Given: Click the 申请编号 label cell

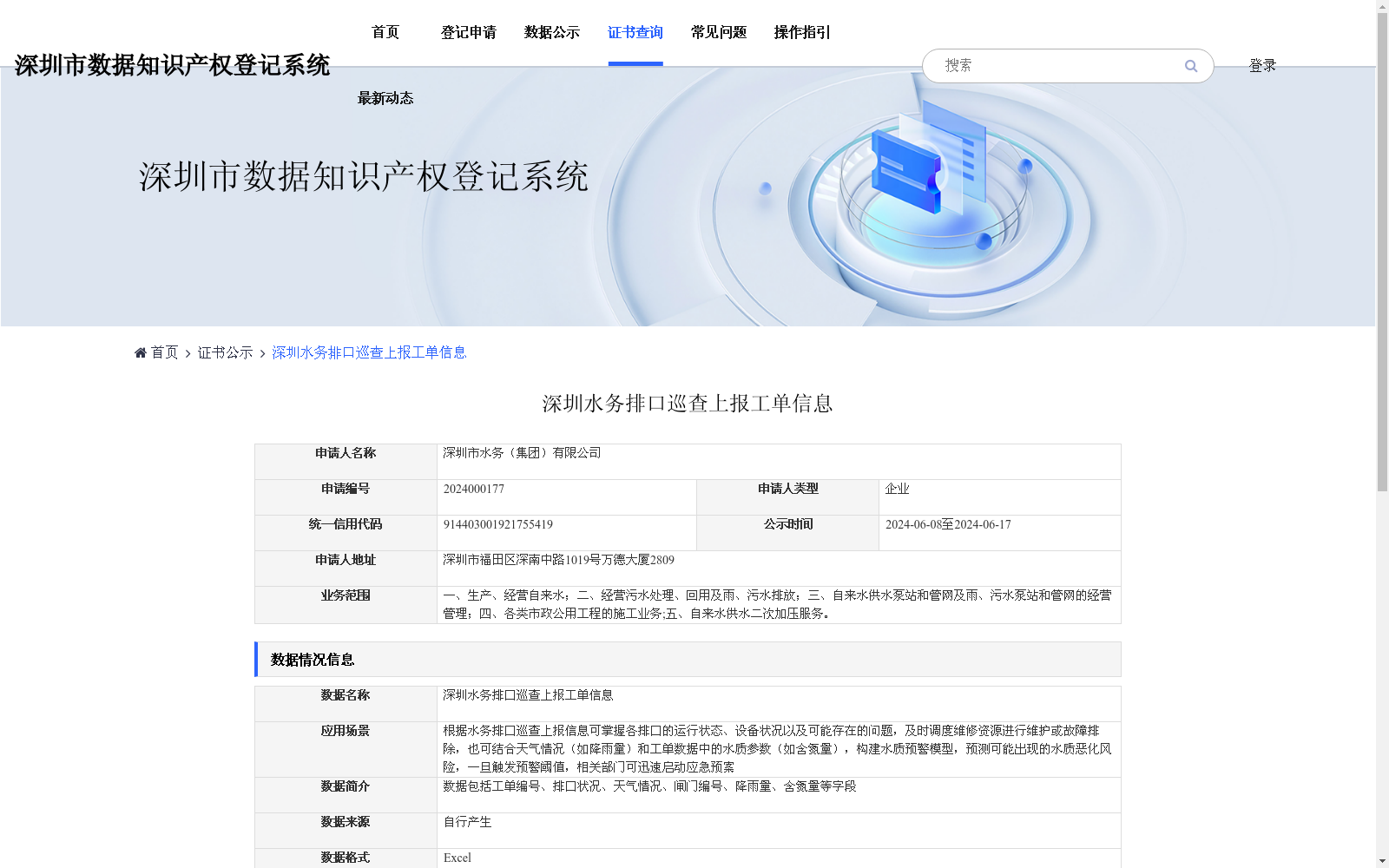Looking at the screenshot, I should point(346,497).
